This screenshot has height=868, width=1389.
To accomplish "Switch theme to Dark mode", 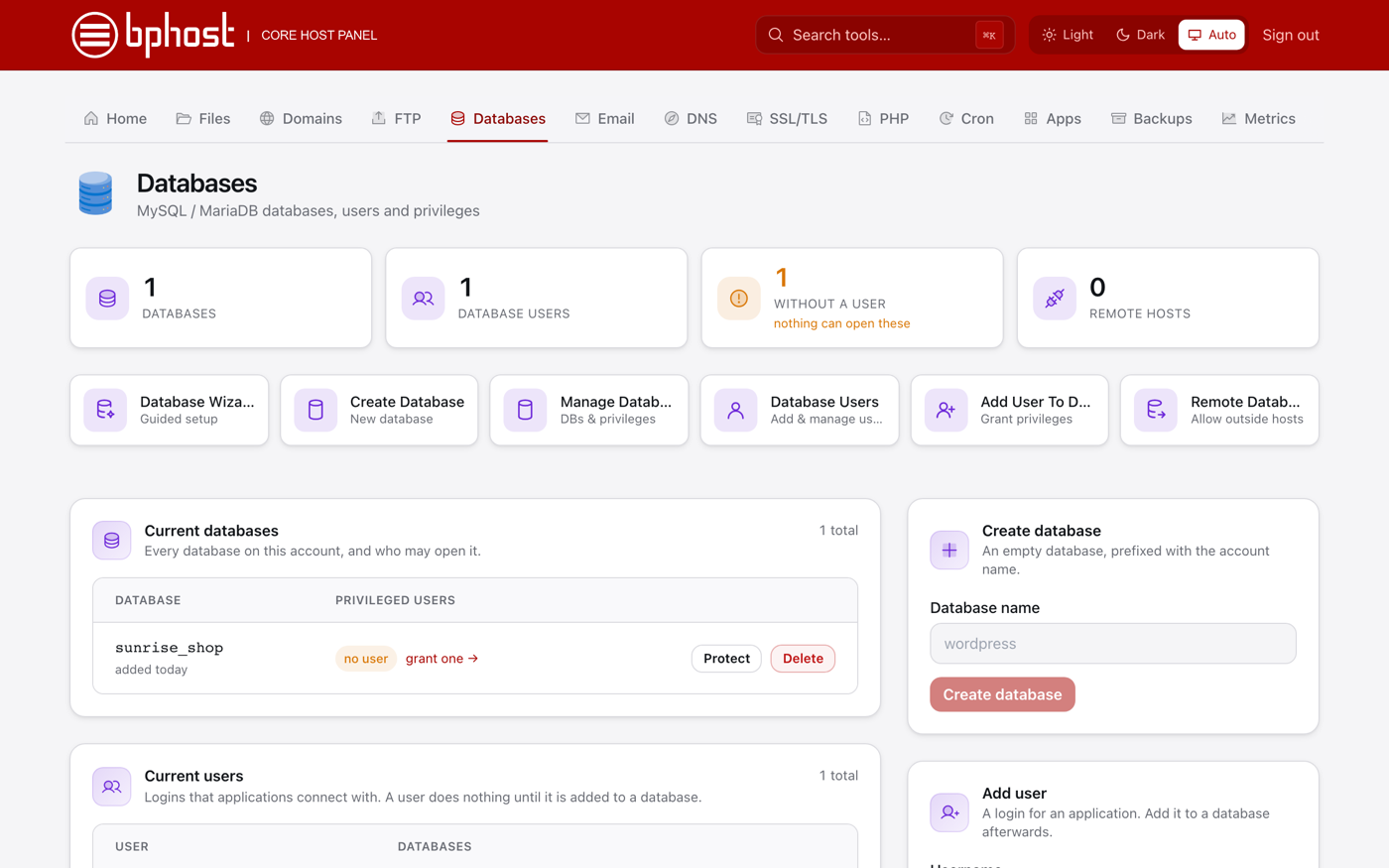I will 1141,35.
